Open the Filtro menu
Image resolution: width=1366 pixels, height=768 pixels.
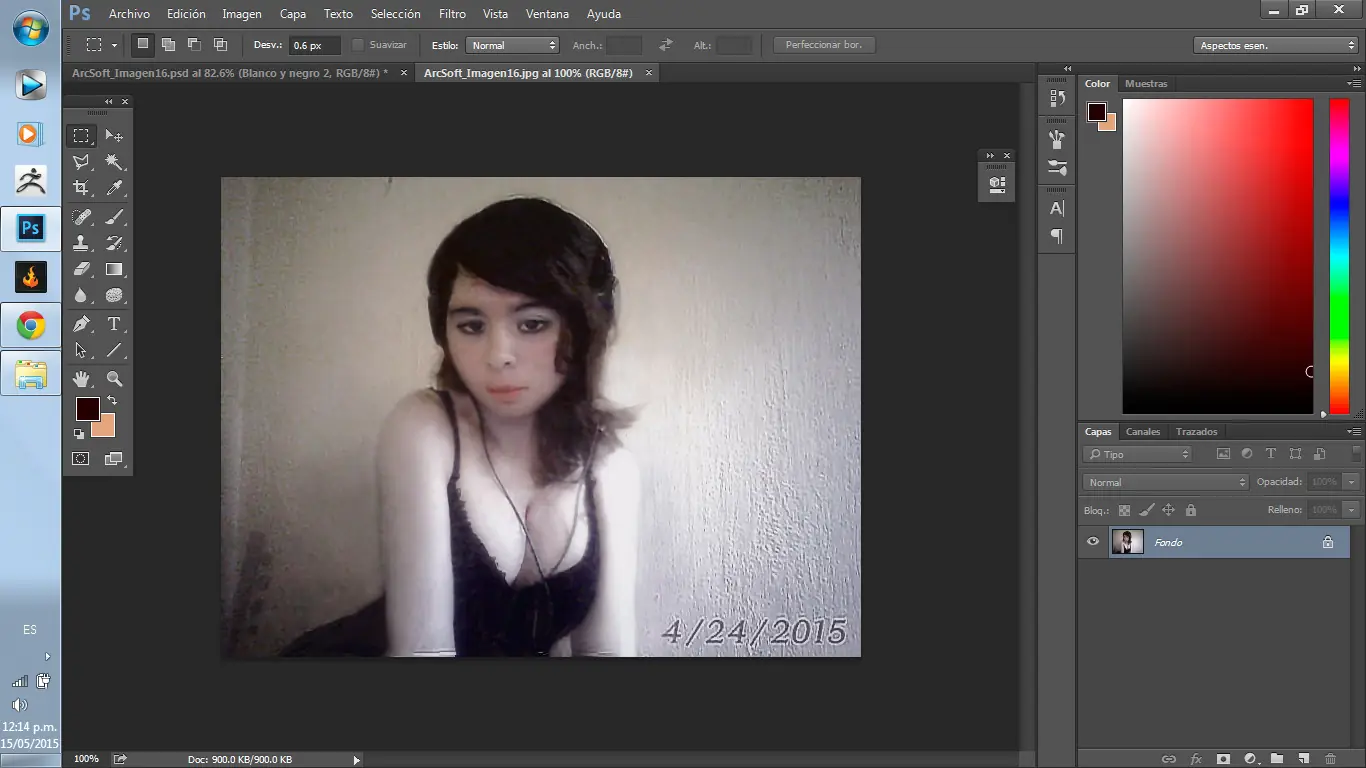(x=452, y=13)
